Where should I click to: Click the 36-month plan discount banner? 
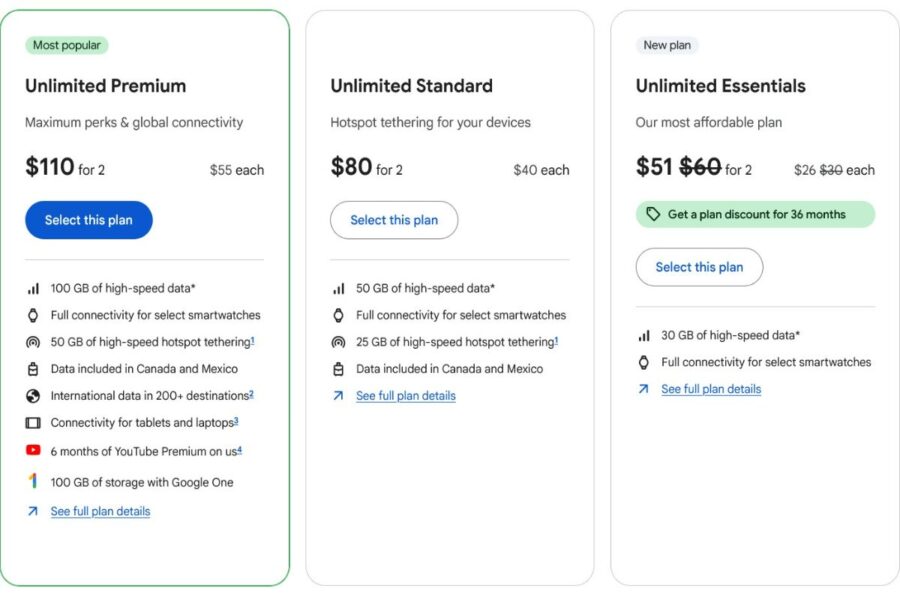755,214
